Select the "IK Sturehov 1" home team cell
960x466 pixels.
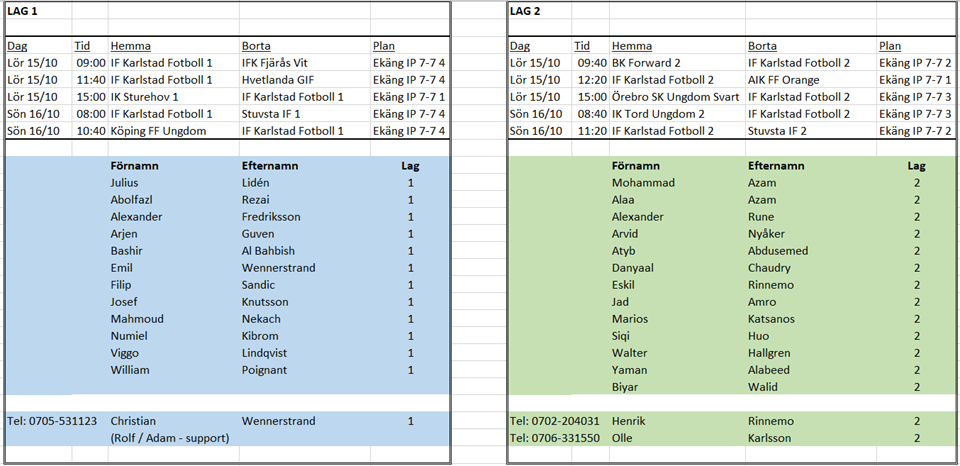click(144, 97)
